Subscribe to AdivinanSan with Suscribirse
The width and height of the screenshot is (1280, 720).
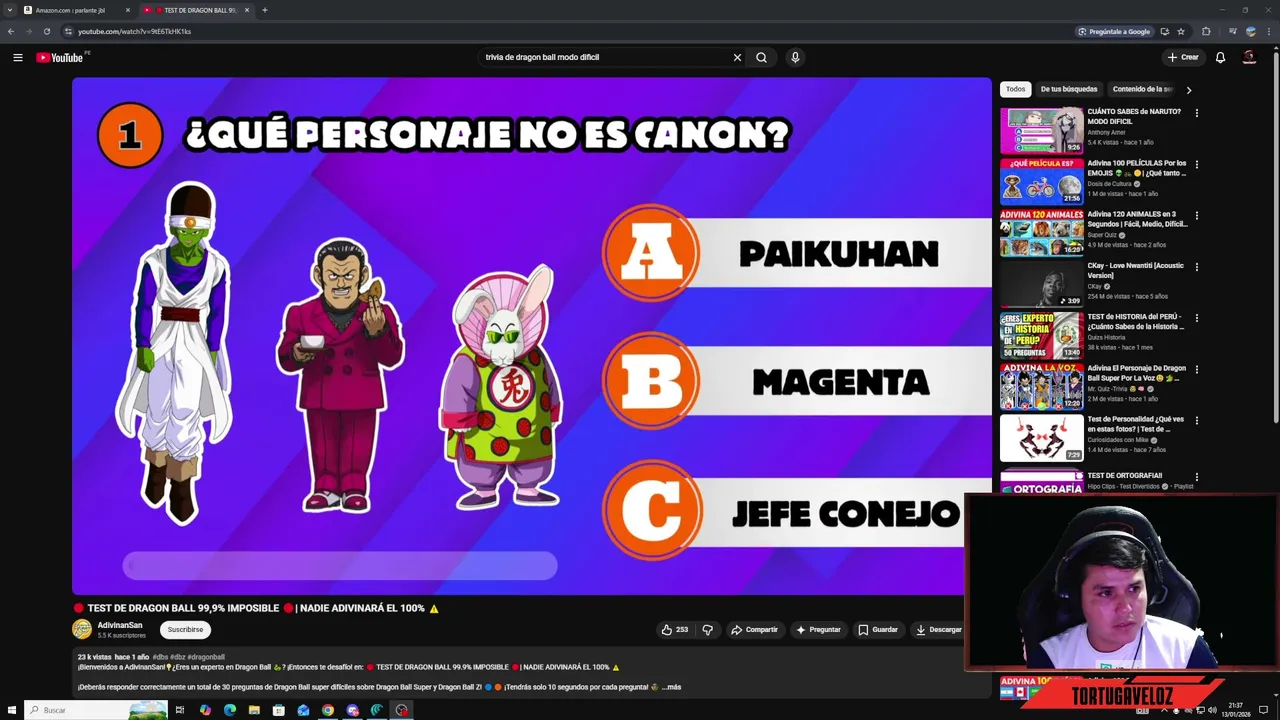click(185, 629)
